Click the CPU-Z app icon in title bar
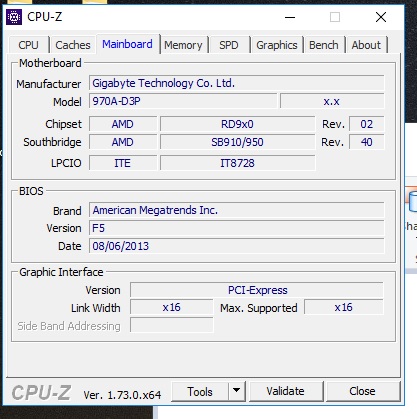The width and height of the screenshot is (417, 419). pyautogui.click(x=14, y=17)
